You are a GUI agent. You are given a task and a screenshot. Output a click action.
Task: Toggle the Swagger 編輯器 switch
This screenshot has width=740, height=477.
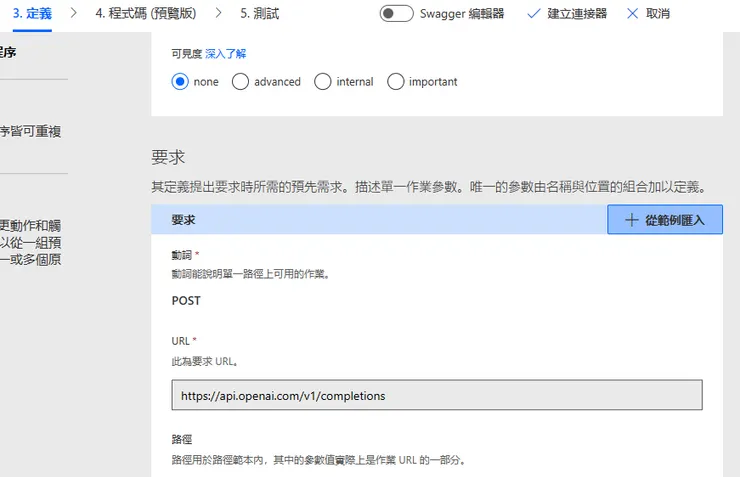click(397, 14)
